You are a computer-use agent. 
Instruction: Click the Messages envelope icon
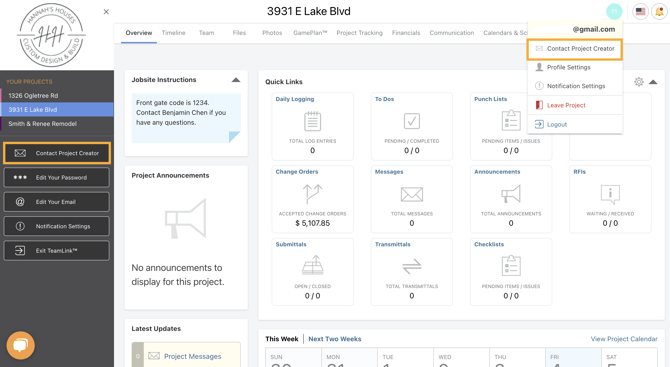(x=412, y=194)
